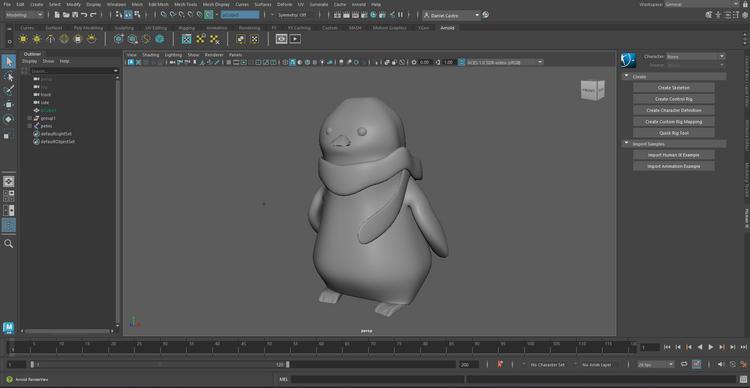Switch to the Rigging shelf tab
The height and width of the screenshot is (388, 750).
pos(187,28)
